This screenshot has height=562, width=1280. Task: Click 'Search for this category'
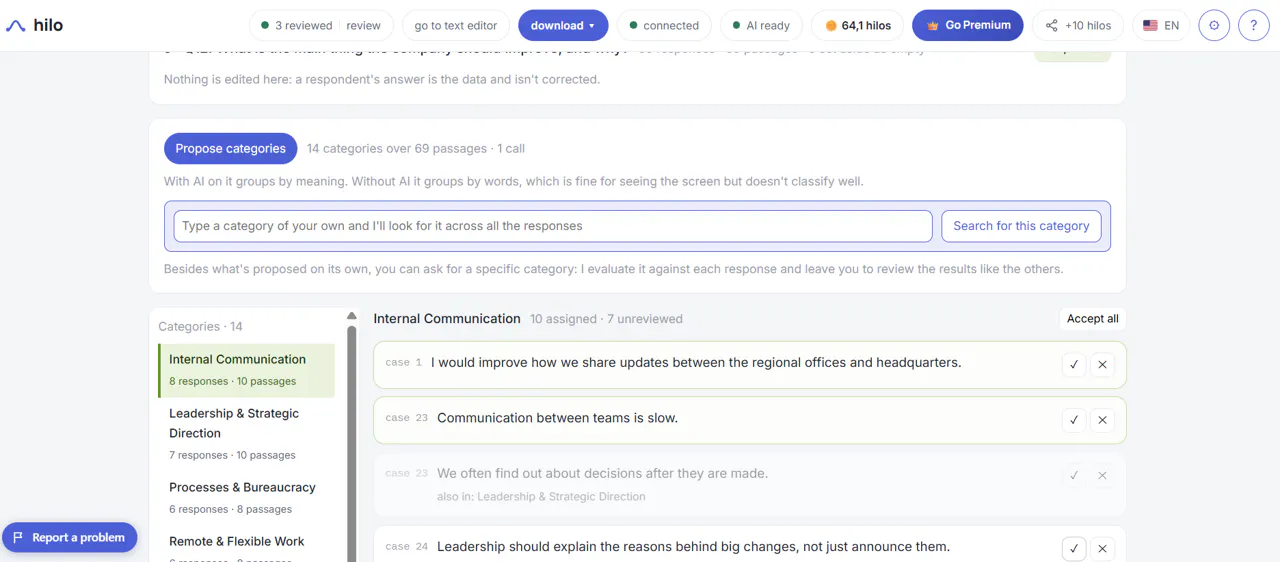click(1021, 226)
